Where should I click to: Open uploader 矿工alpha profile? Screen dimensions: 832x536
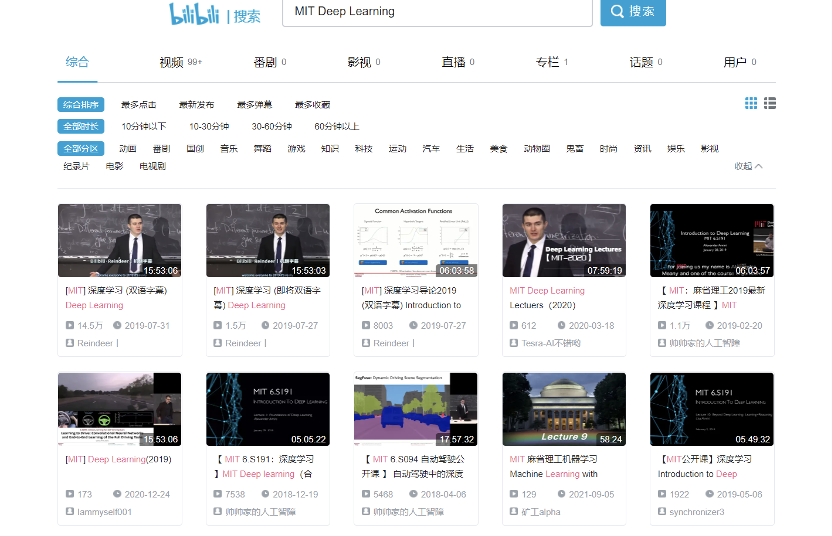click(x=541, y=512)
